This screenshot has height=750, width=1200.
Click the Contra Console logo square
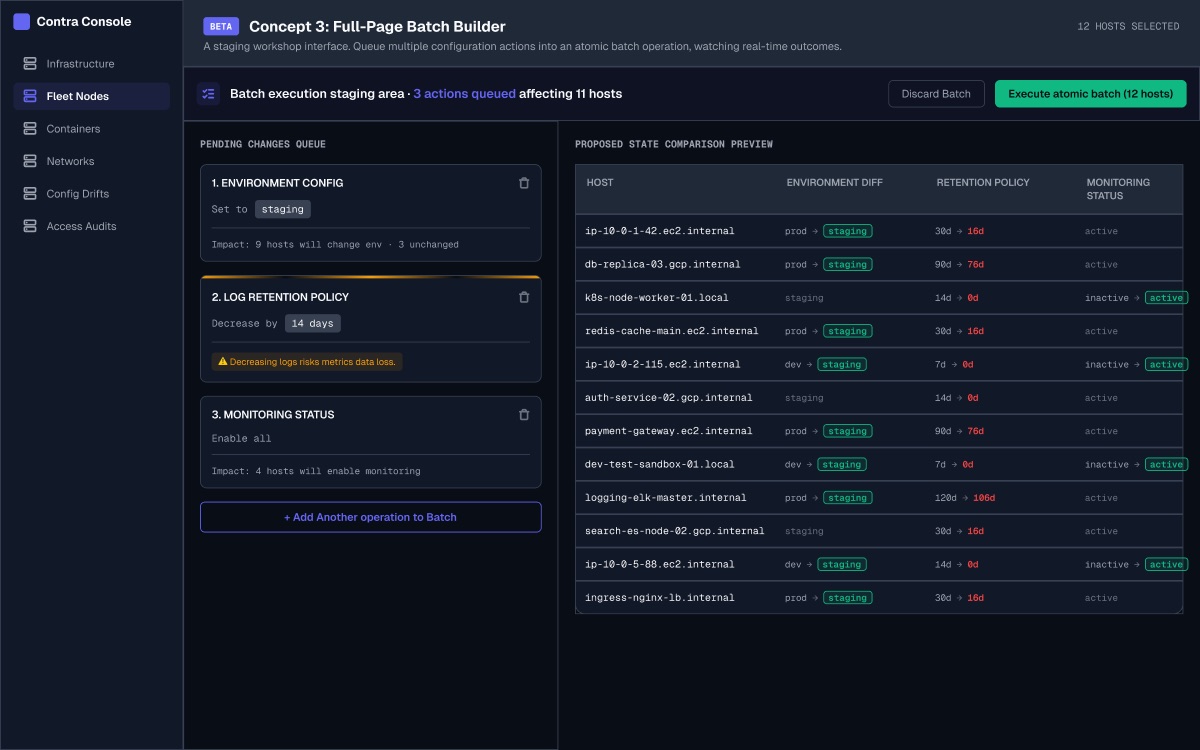point(21,21)
